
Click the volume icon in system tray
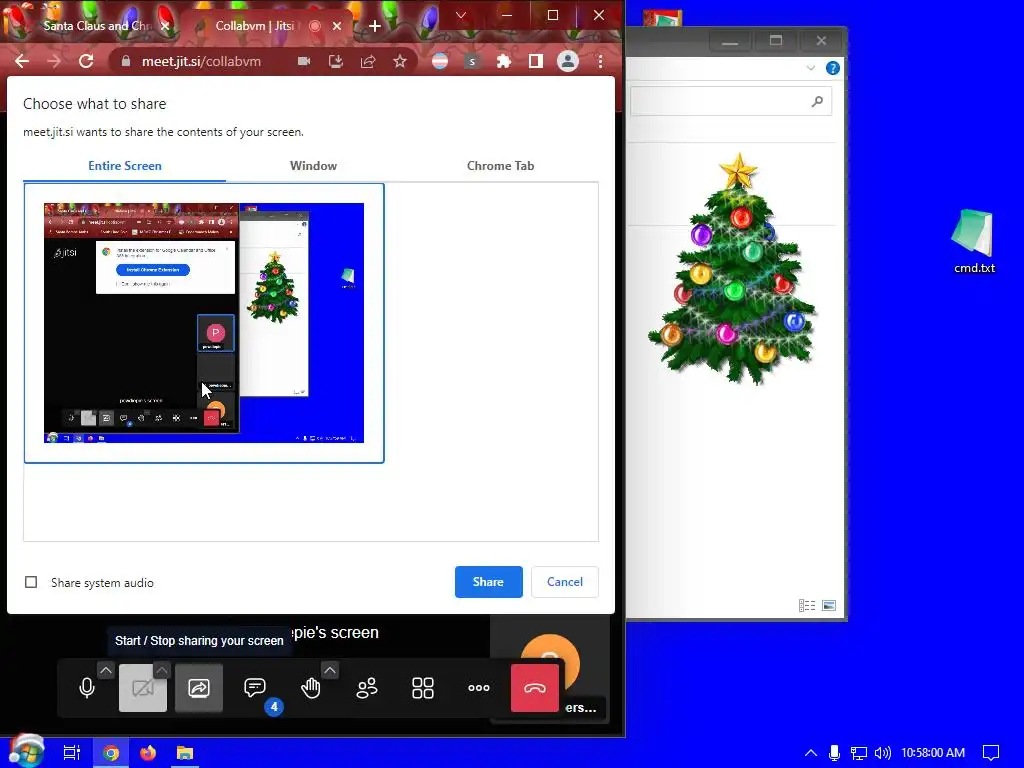click(882, 753)
